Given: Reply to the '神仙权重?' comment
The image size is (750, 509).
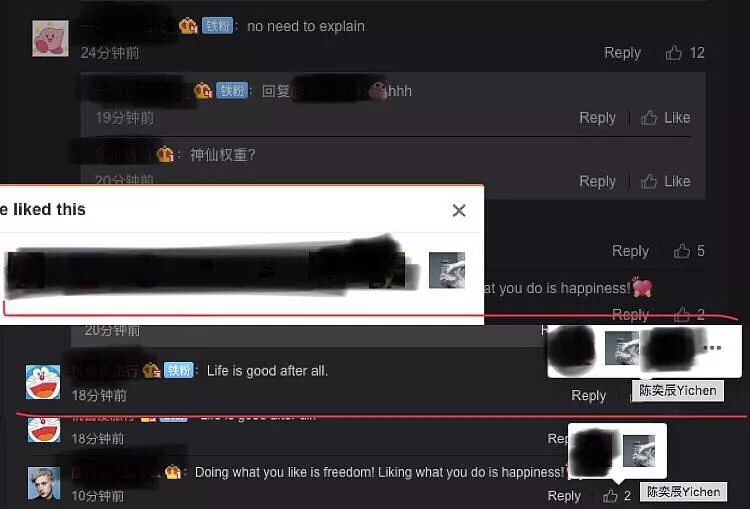Looking at the screenshot, I should tap(597, 181).
